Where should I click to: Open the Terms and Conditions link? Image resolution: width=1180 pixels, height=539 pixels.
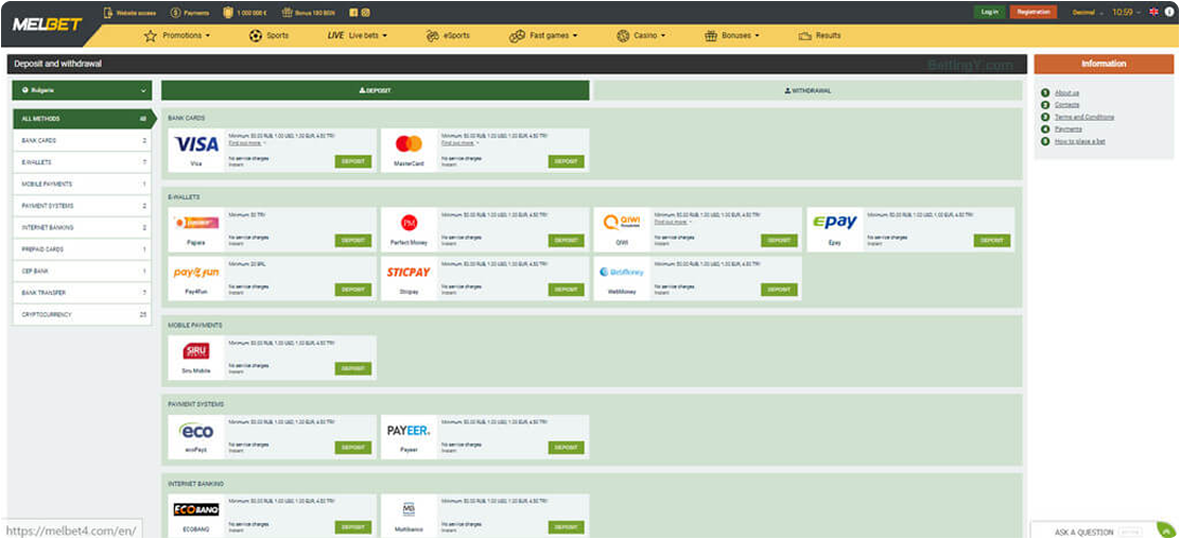(1084, 117)
